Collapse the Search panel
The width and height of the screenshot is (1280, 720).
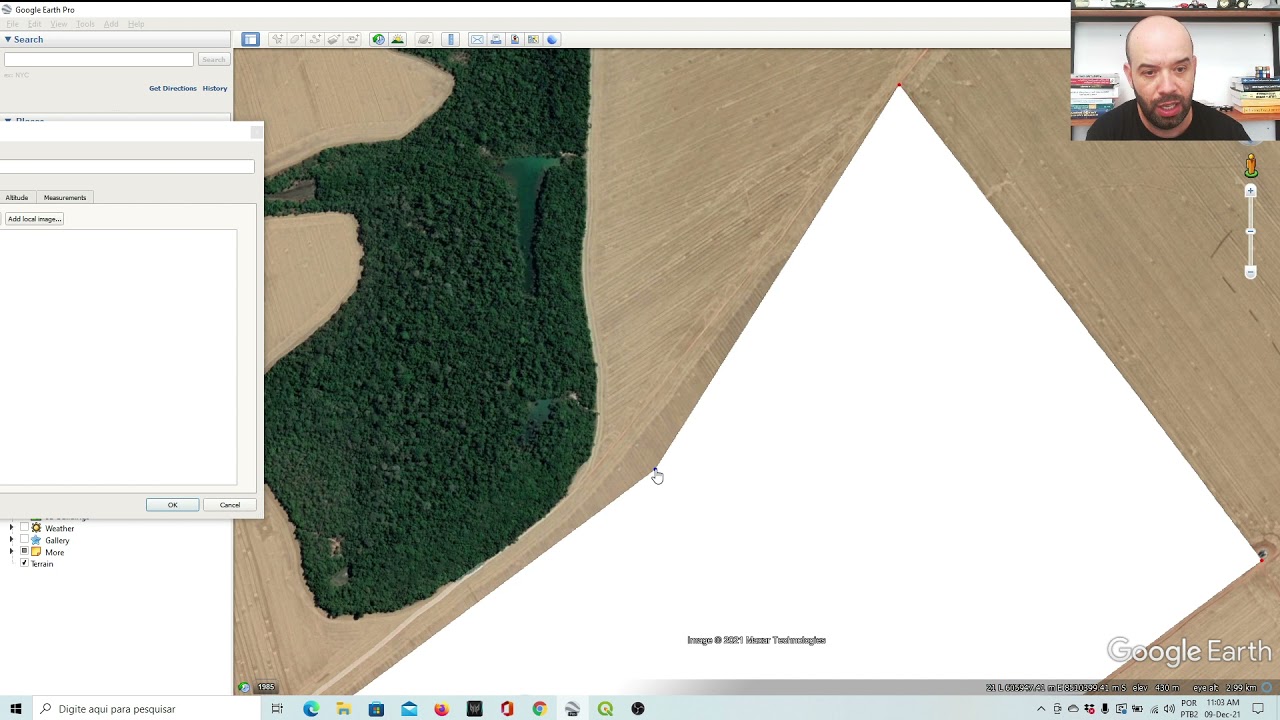click(x=7, y=39)
